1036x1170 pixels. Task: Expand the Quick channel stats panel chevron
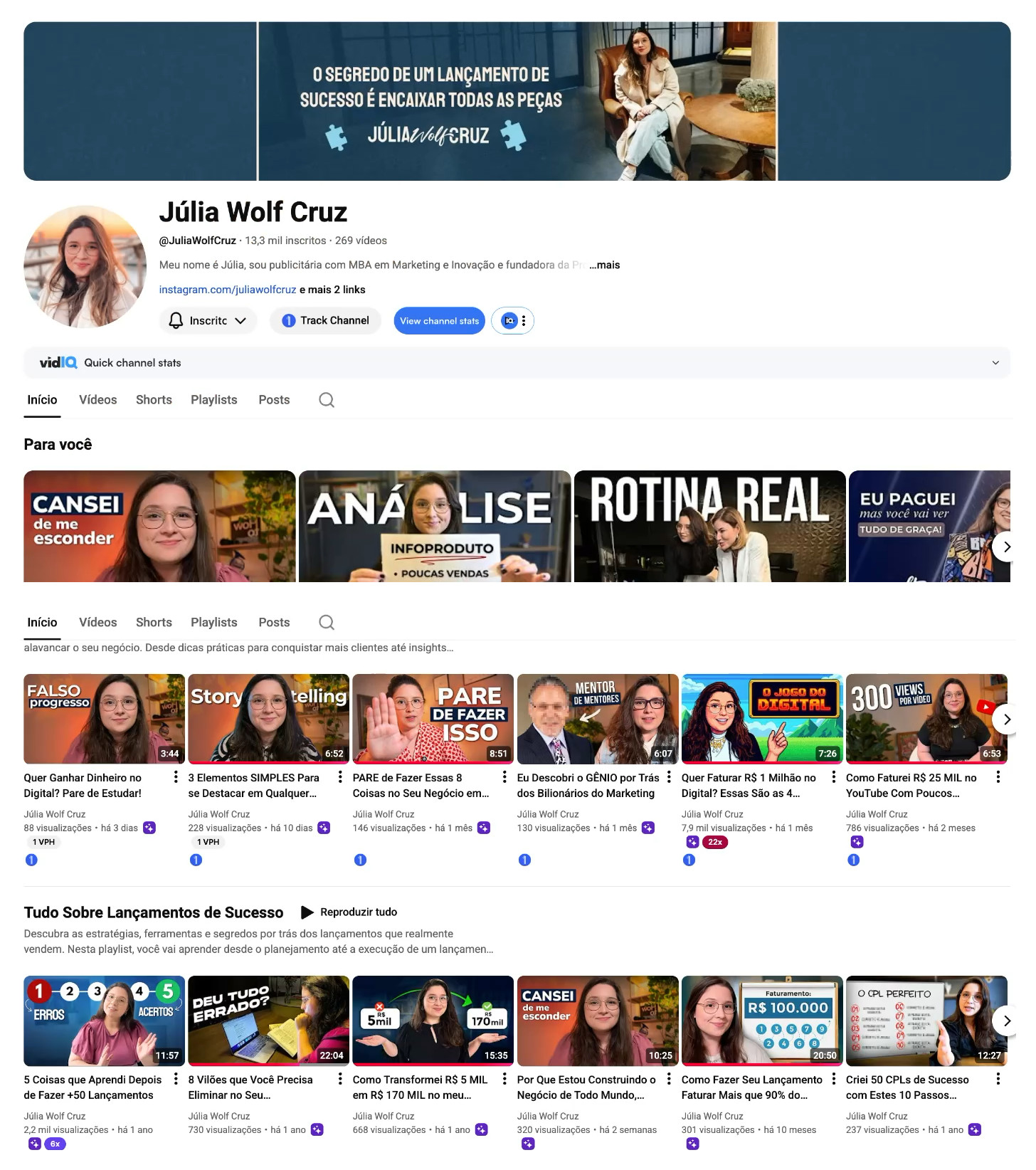pos(995,363)
